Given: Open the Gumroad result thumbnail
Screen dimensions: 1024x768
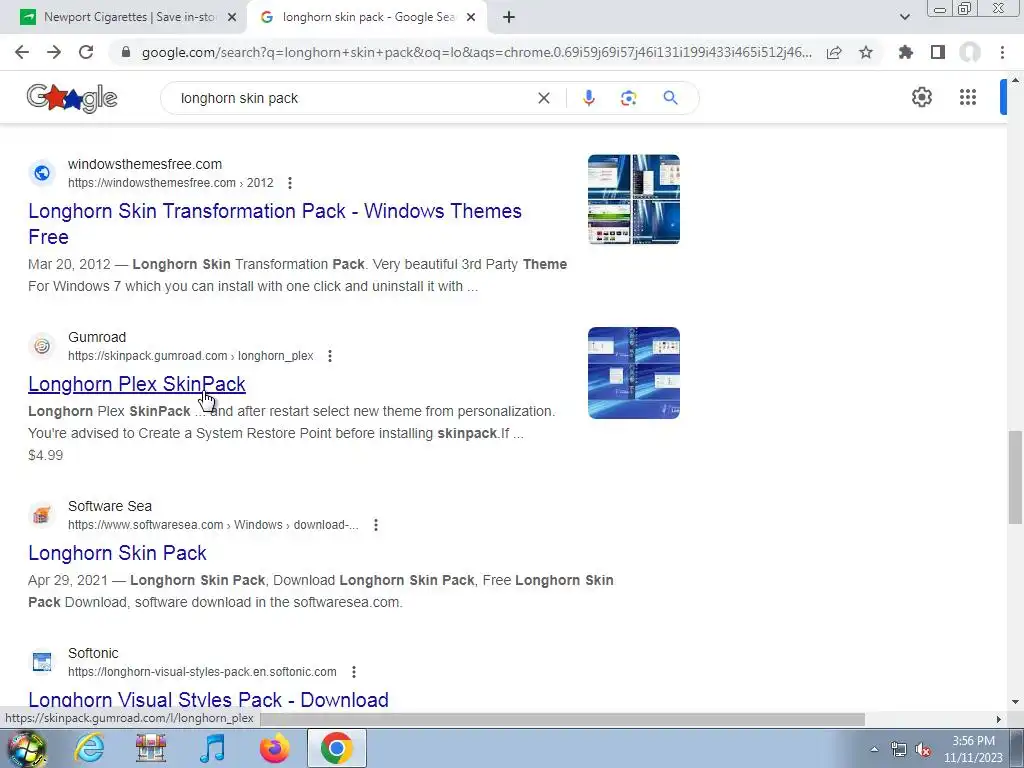Looking at the screenshot, I should [x=633, y=373].
